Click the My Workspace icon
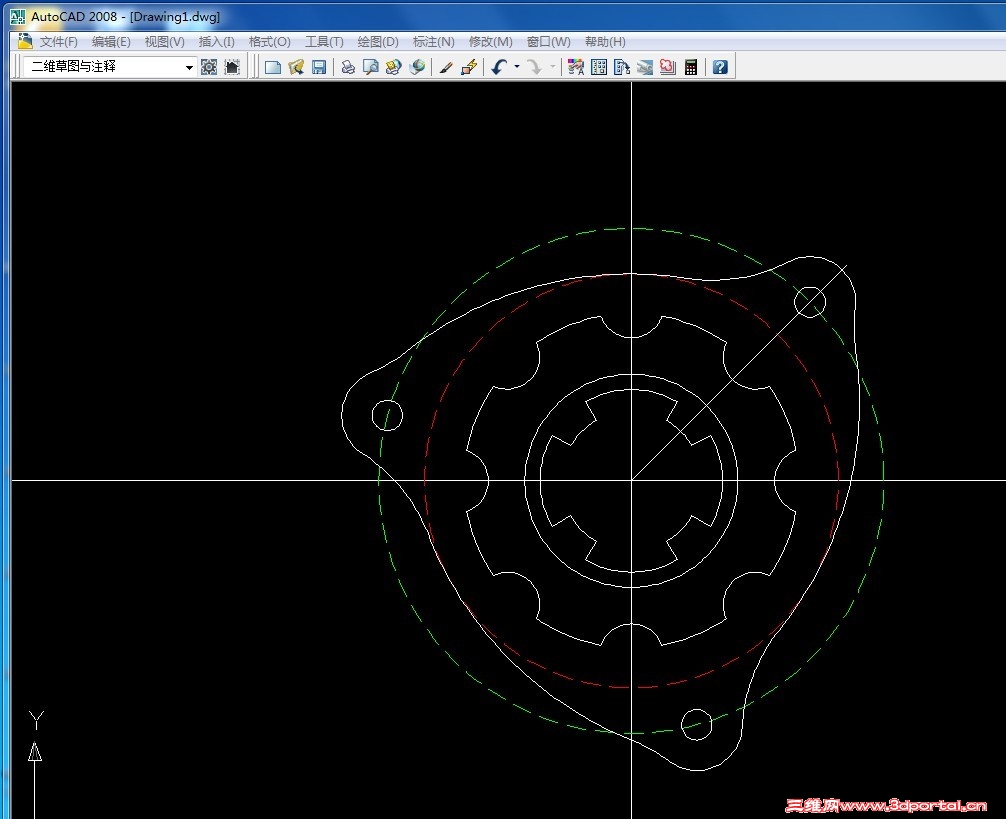 coord(232,67)
